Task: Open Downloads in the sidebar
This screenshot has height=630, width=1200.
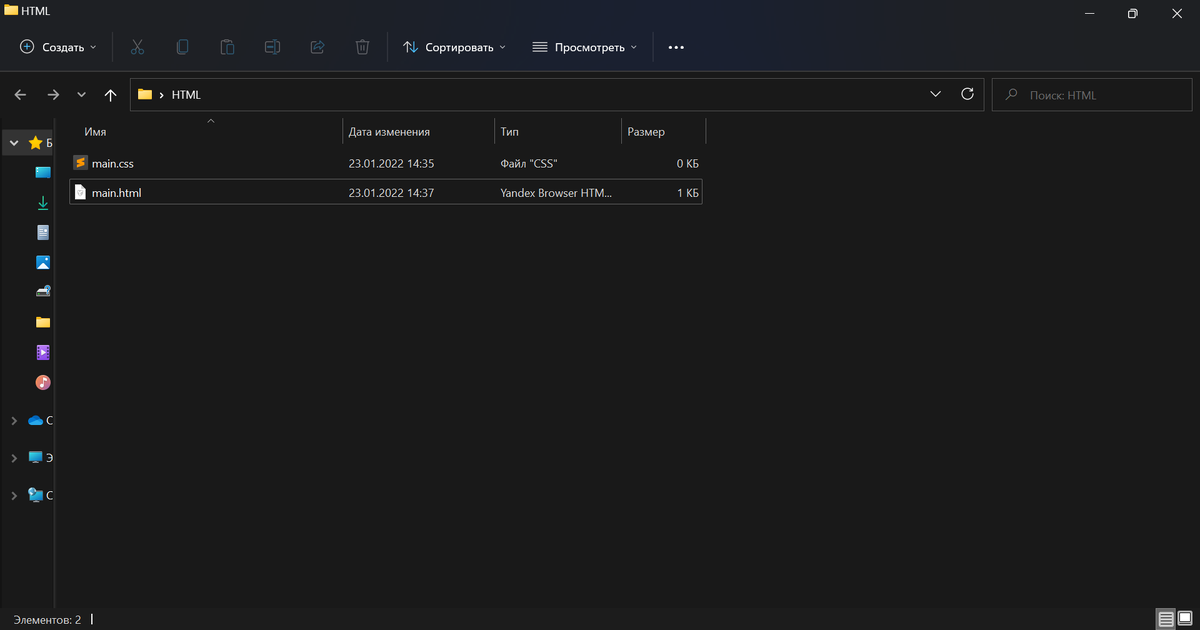Action: tap(43, 202)
